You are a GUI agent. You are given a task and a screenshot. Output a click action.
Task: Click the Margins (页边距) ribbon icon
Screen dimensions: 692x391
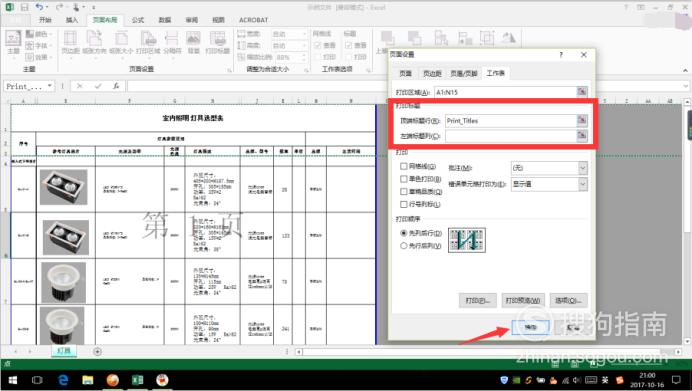tap(71, 42)
